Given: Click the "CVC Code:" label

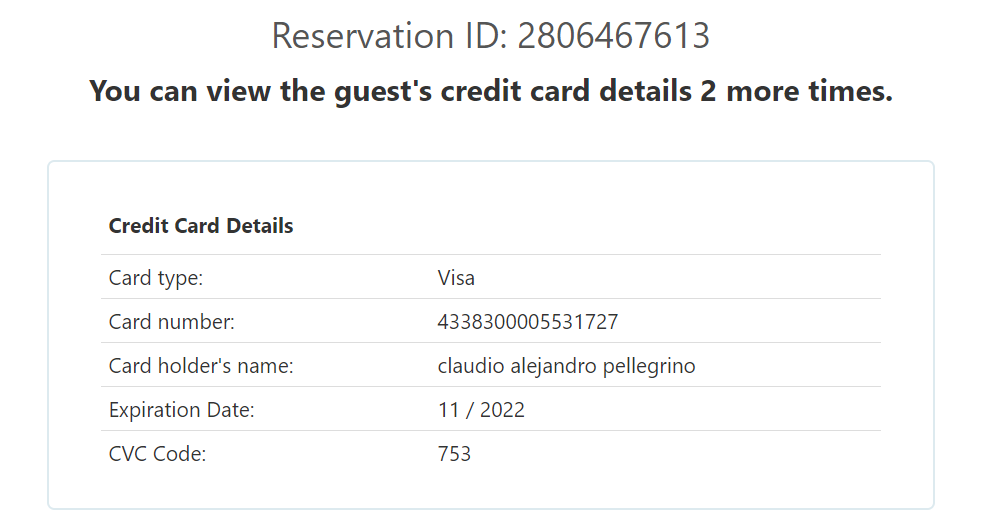Looking at the screenshot, I should tap(157, 454).
